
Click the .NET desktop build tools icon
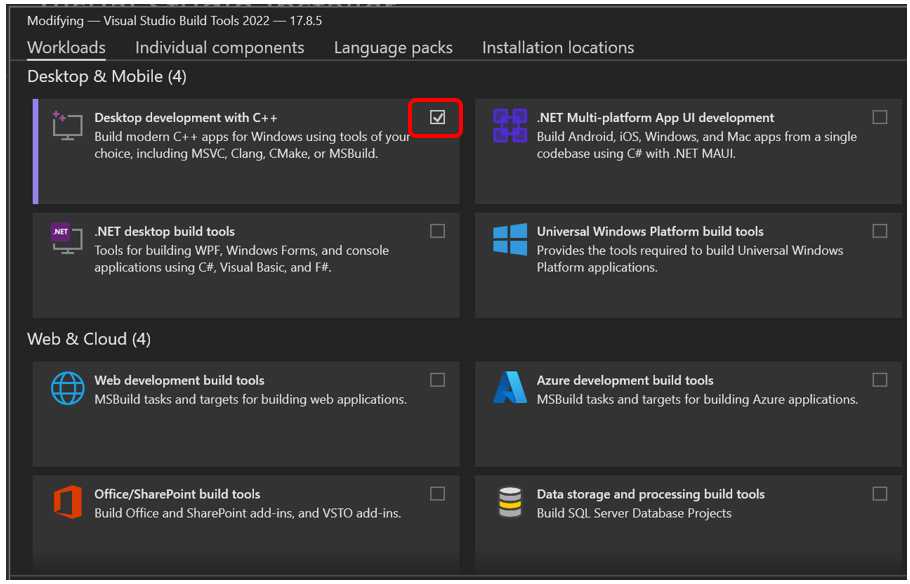(x=67, y=240)
